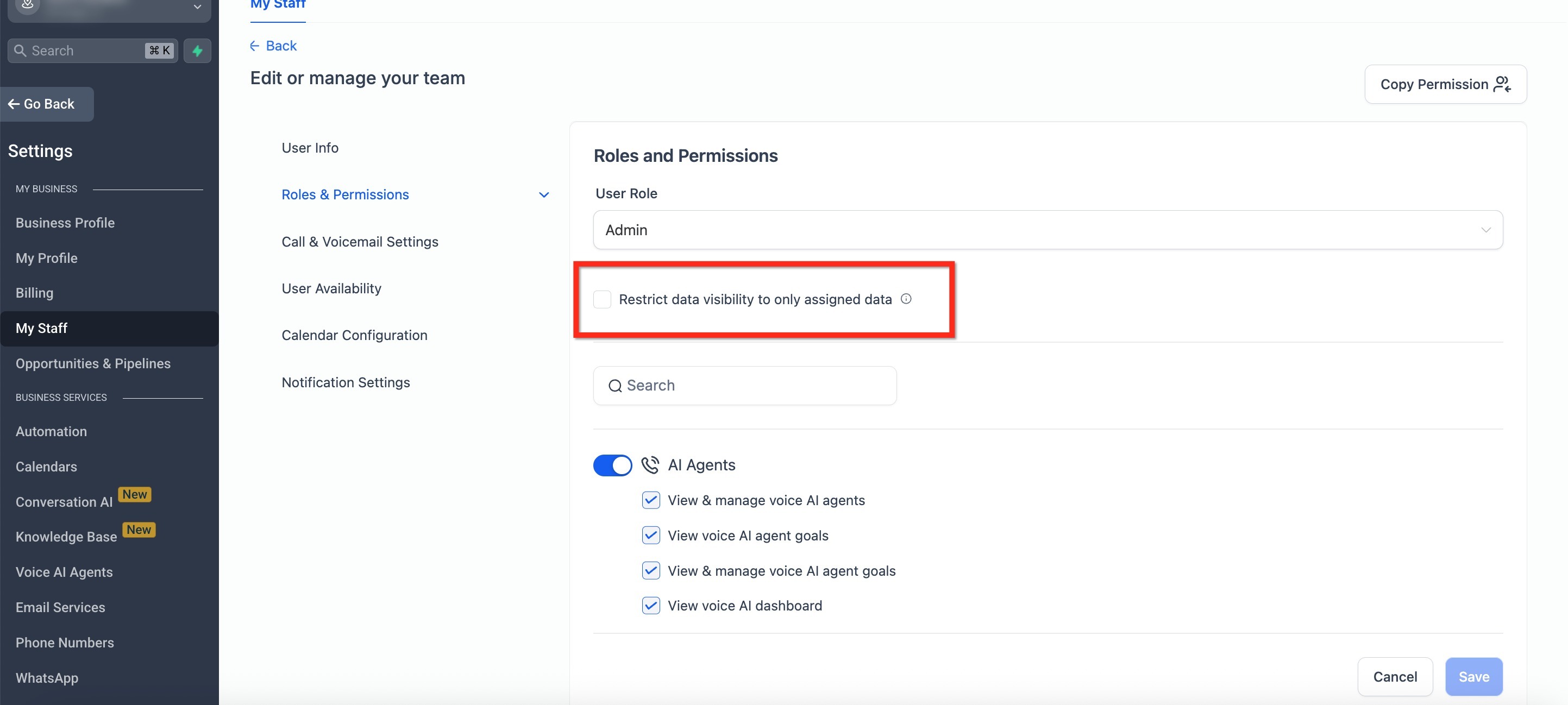Click the green lightning bolt quick-action icon
The height and width of the screenshot is (705, 1568).
tap(197, 51)
